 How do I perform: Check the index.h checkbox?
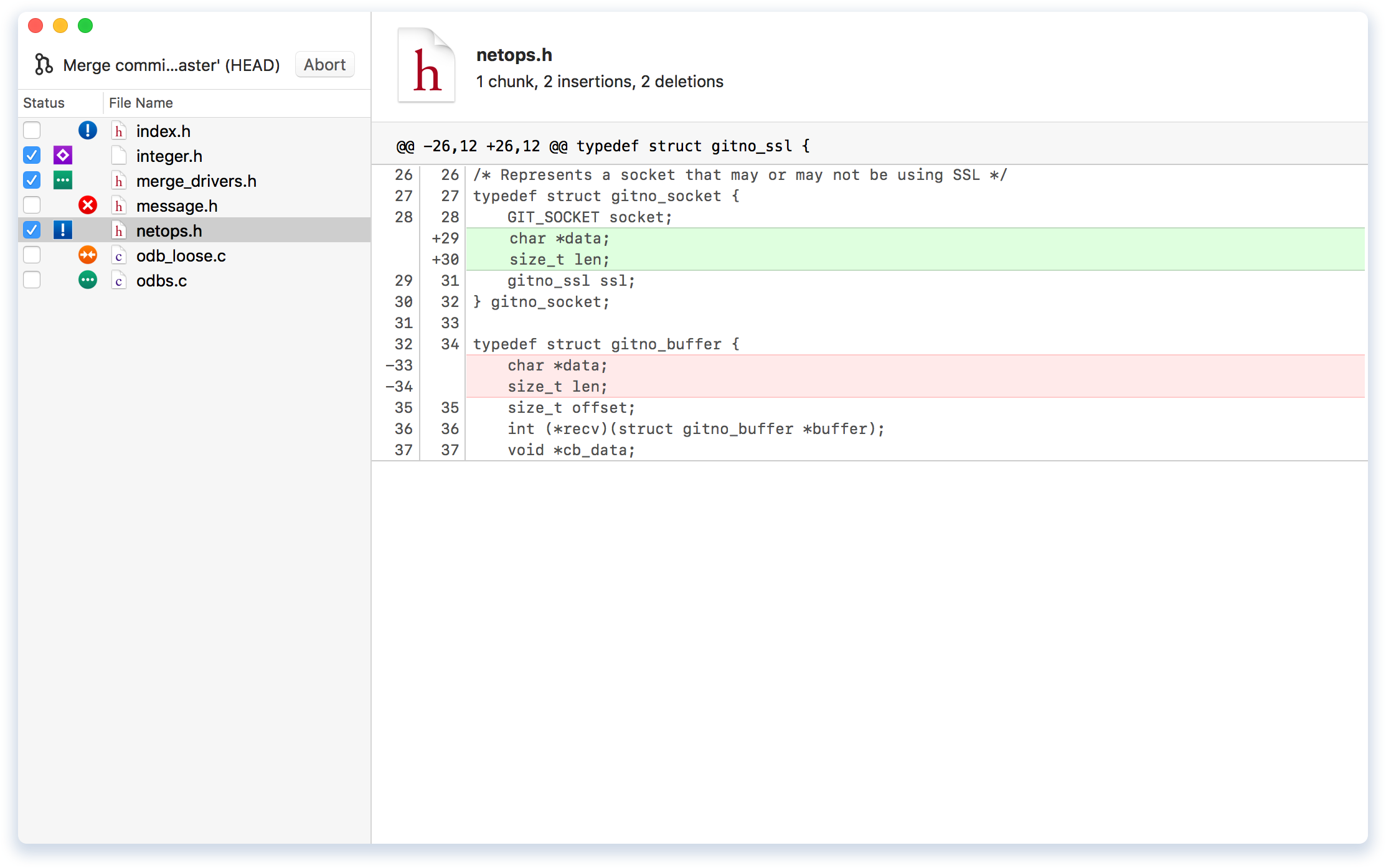point(32,130)
